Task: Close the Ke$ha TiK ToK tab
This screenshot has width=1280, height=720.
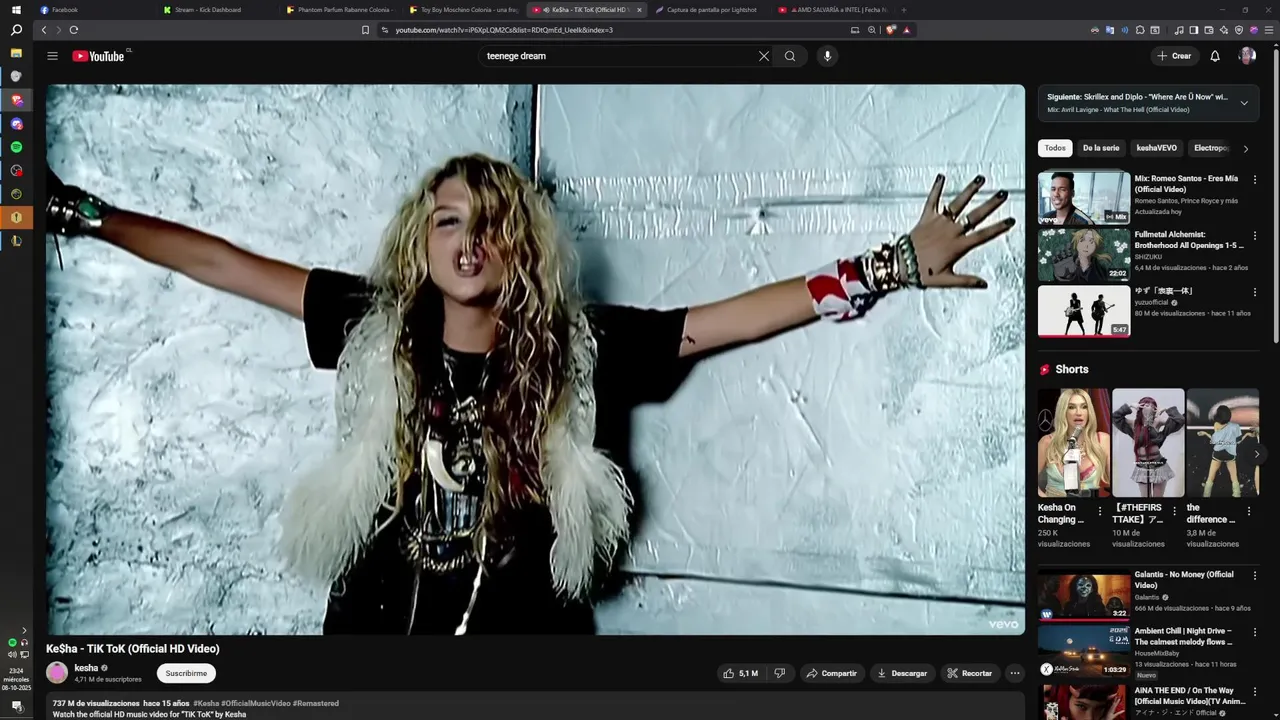Action: [x=639, y=10]
